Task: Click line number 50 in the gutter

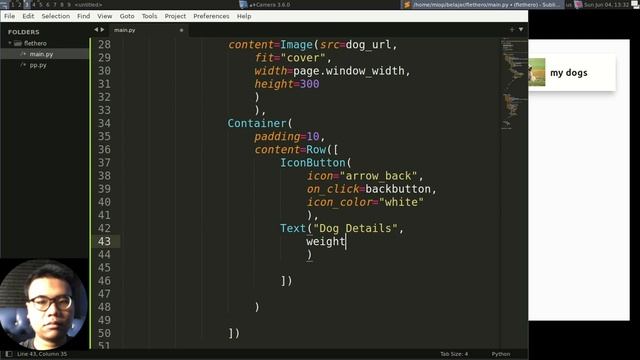Action: click(x=104, y=333)
